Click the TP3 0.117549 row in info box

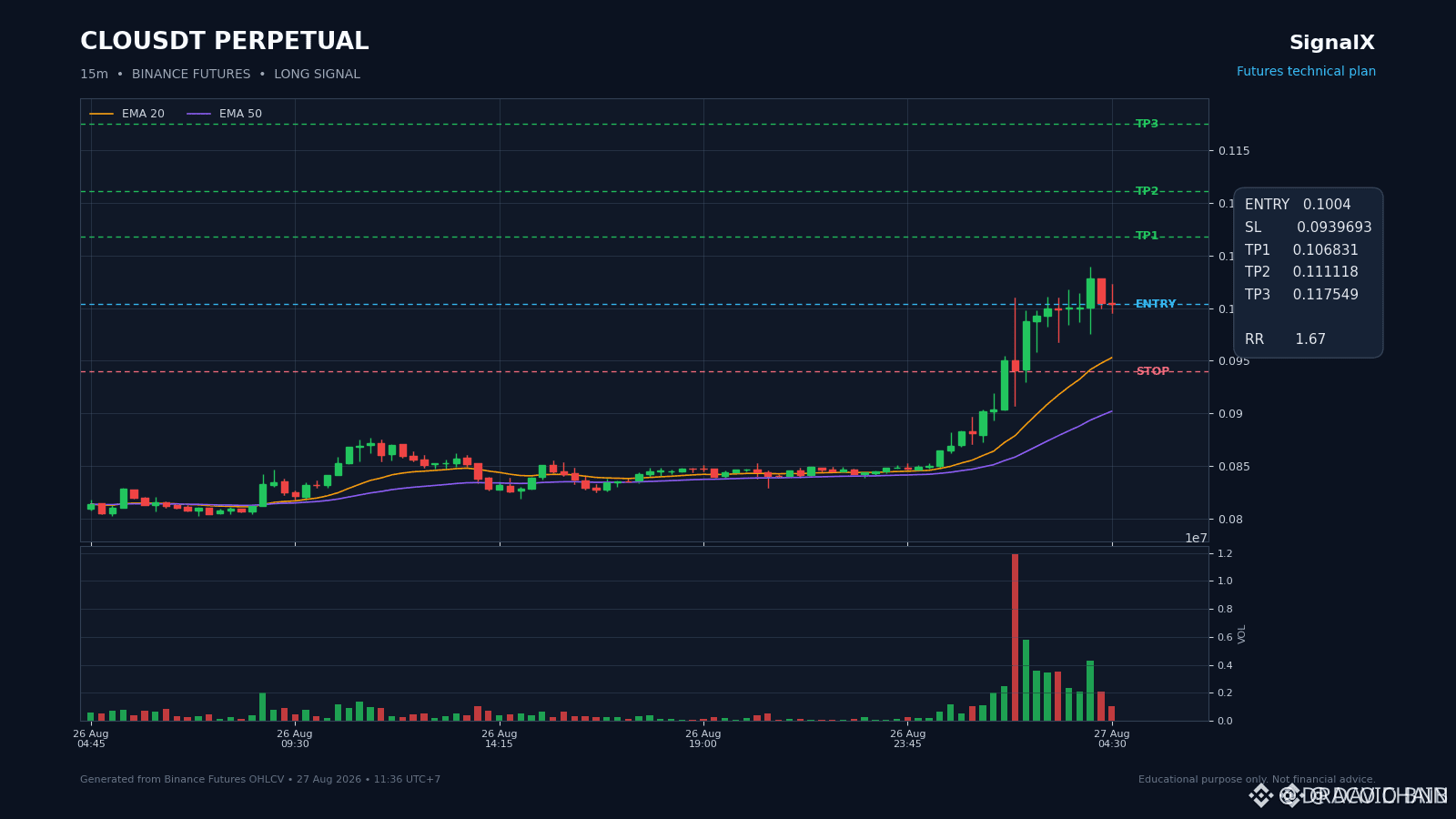coord(1301,295)
